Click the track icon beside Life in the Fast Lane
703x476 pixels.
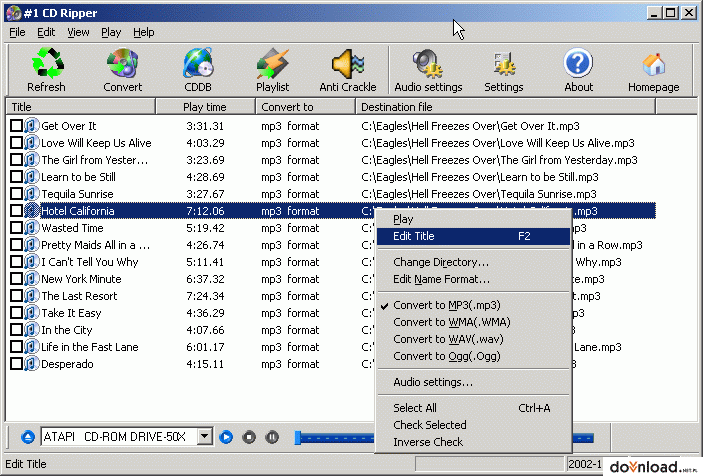(x=31, y=347)
